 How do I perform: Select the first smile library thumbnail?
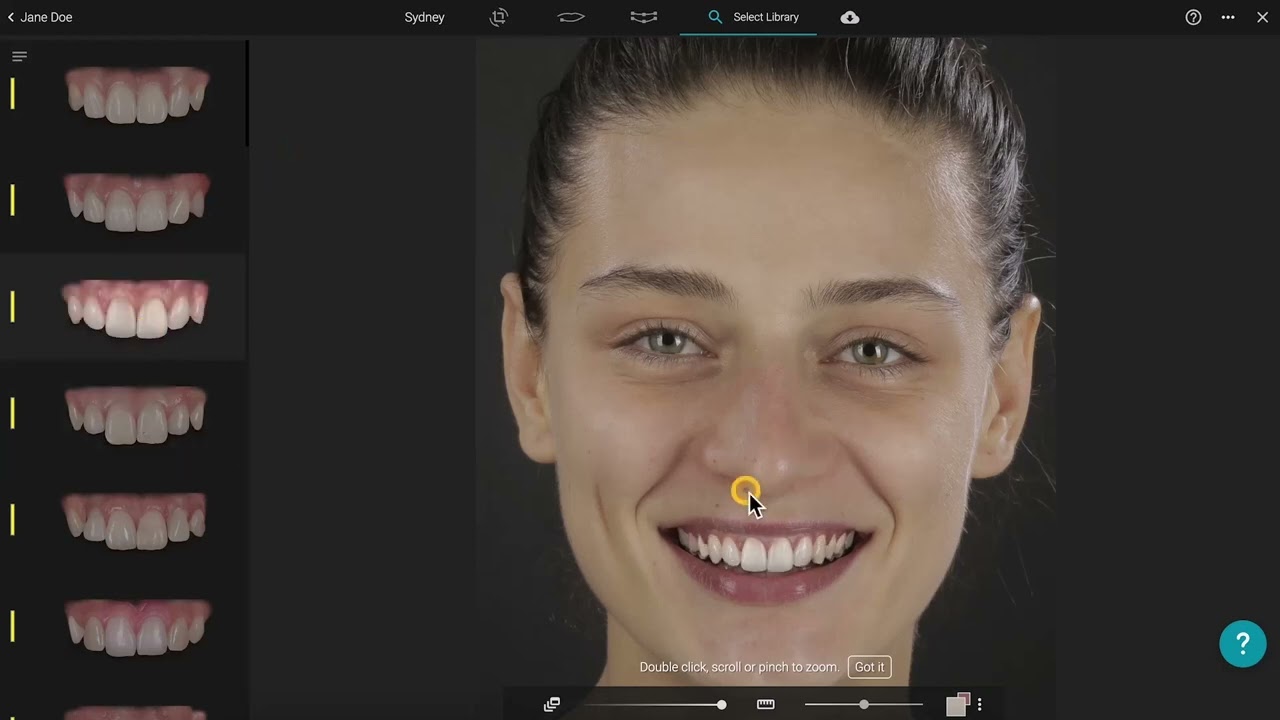coord(137,94)
